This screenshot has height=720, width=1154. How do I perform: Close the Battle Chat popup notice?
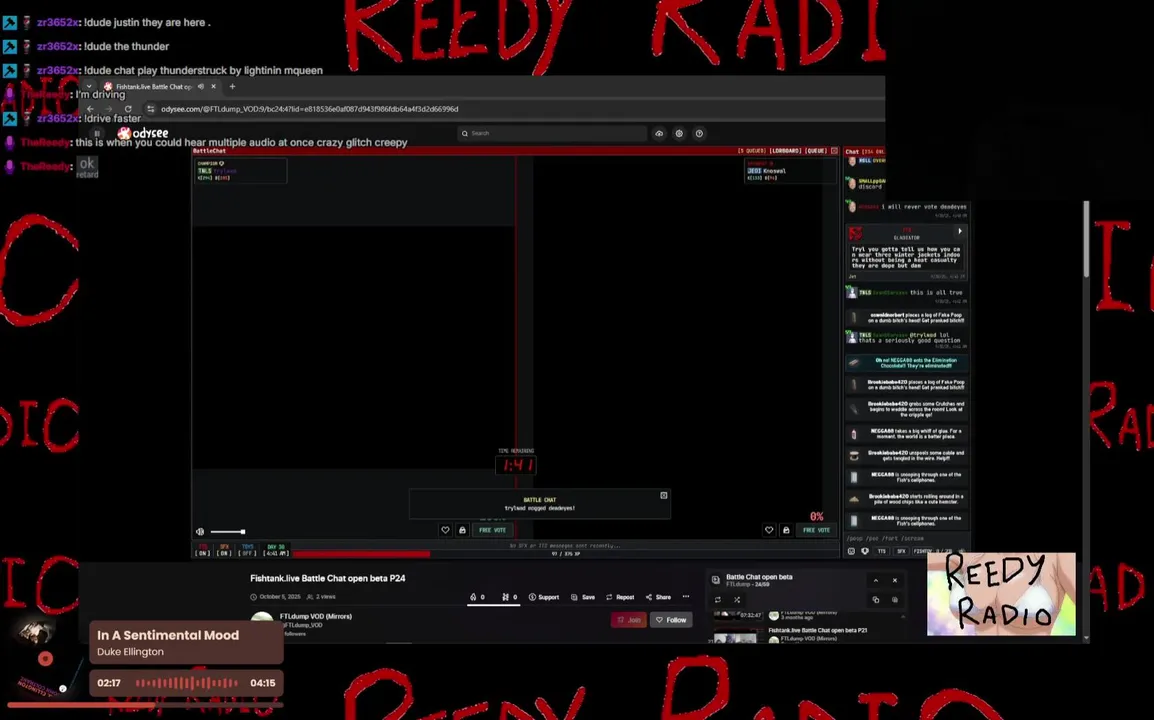coord(664,495)
